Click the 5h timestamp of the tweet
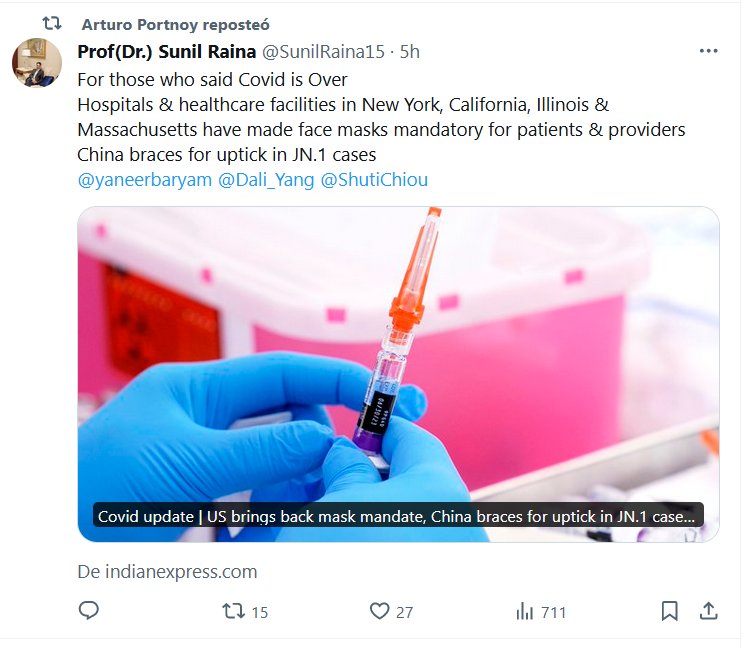The width and height of the screenshot is (754, 648). (410, 51)
